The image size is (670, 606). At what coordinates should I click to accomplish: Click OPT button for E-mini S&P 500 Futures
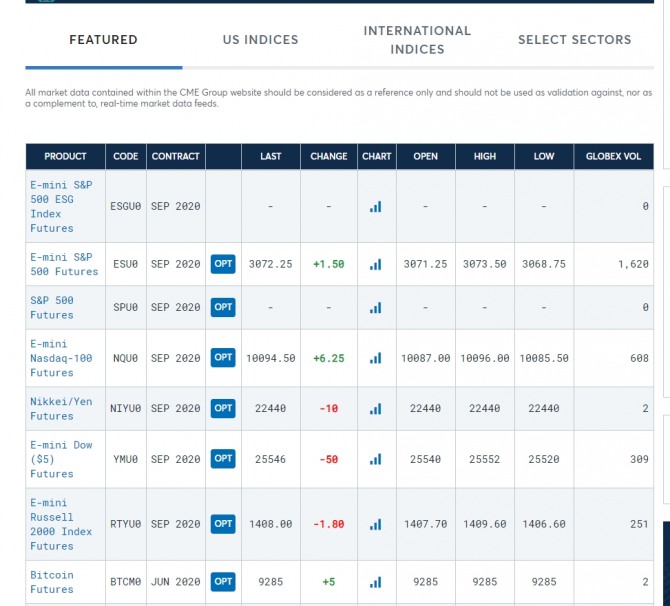pyautogui.click(x=223, y=264)
